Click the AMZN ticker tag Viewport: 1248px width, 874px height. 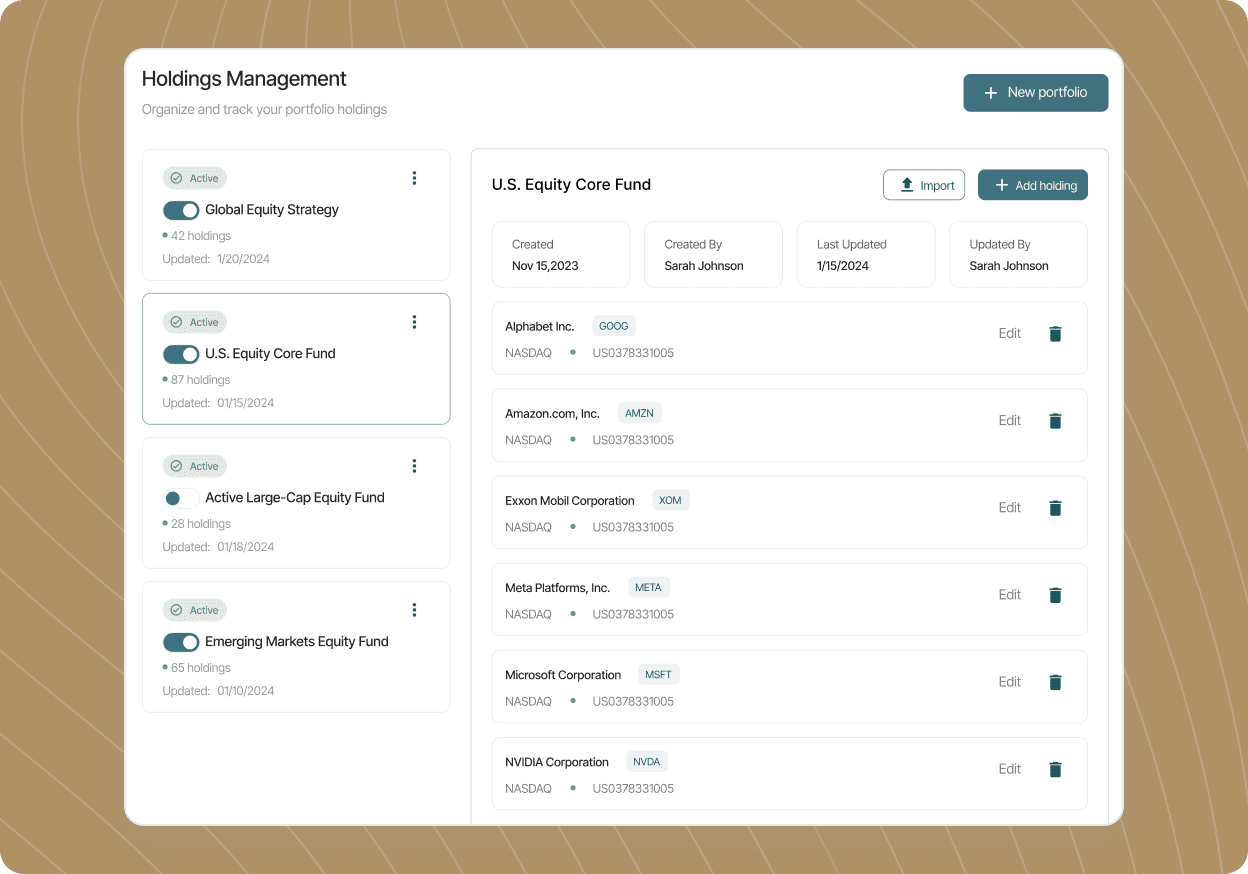[640, 413]
